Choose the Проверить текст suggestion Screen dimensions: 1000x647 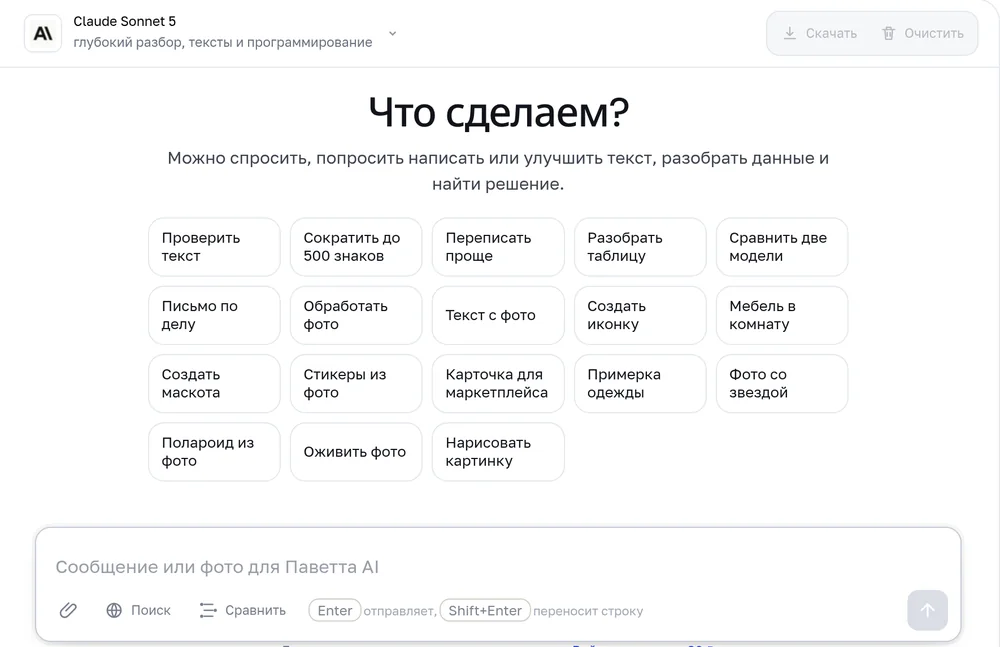point(214,247)
